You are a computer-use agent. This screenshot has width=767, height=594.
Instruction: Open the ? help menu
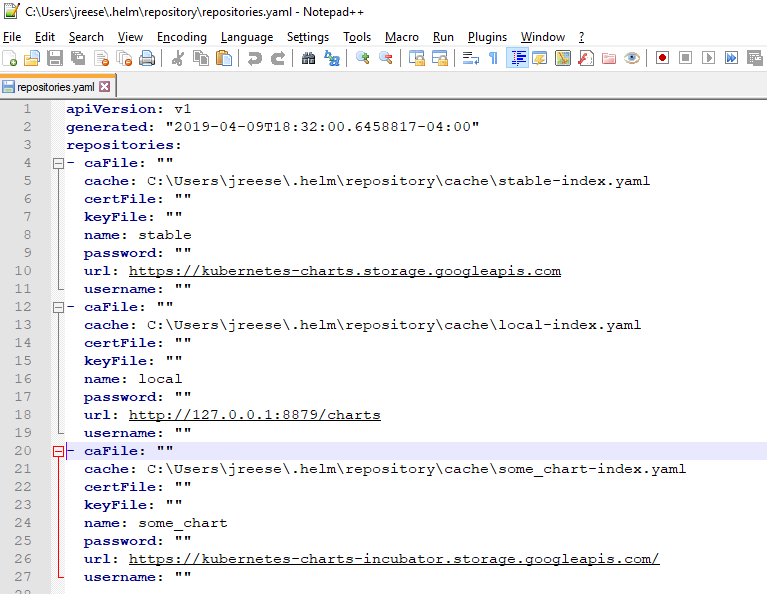(581, 37)
